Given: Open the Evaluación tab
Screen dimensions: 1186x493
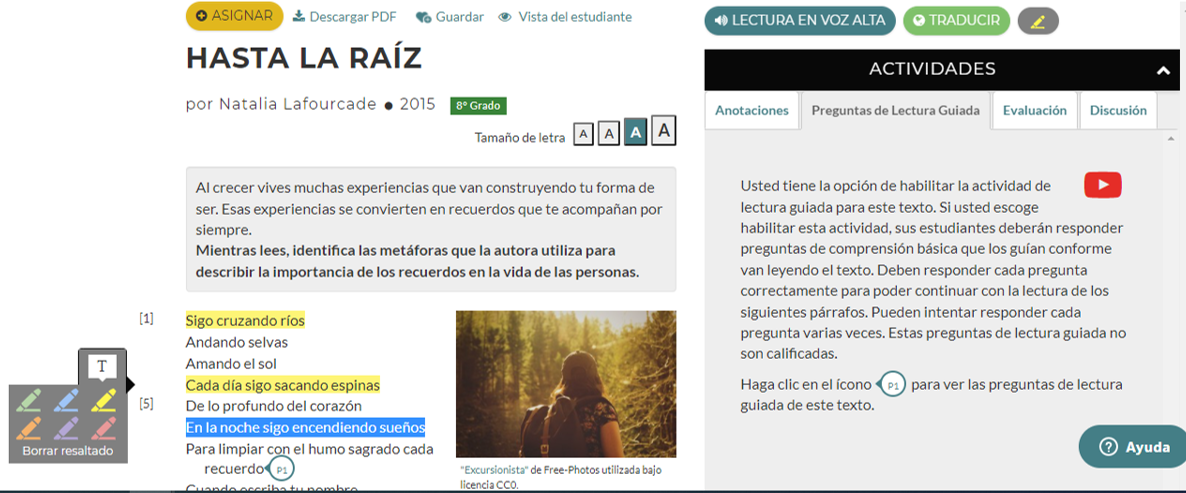Looking at the screenshot, I should [1035, 110].
